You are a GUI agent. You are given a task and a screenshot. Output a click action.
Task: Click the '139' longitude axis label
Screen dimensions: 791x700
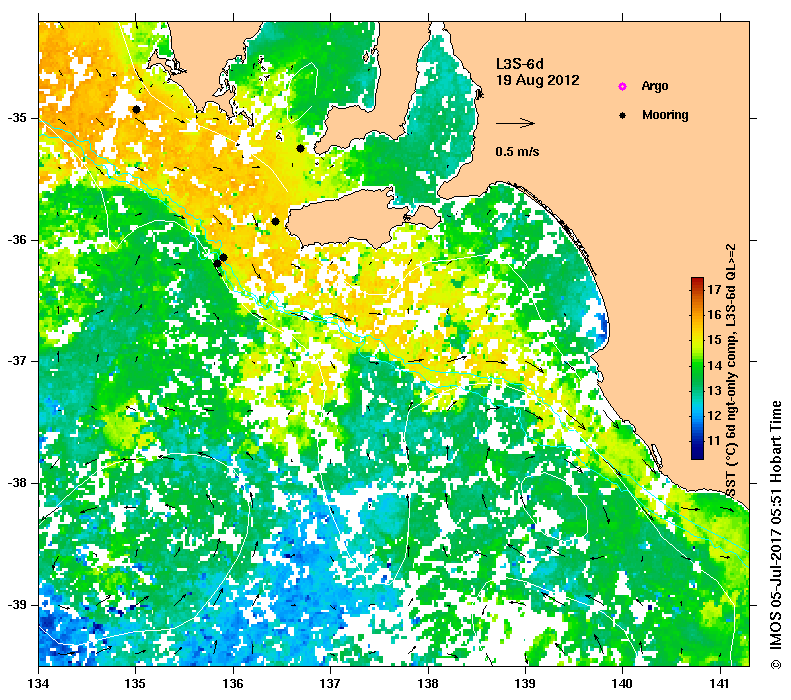coord(526,684)
